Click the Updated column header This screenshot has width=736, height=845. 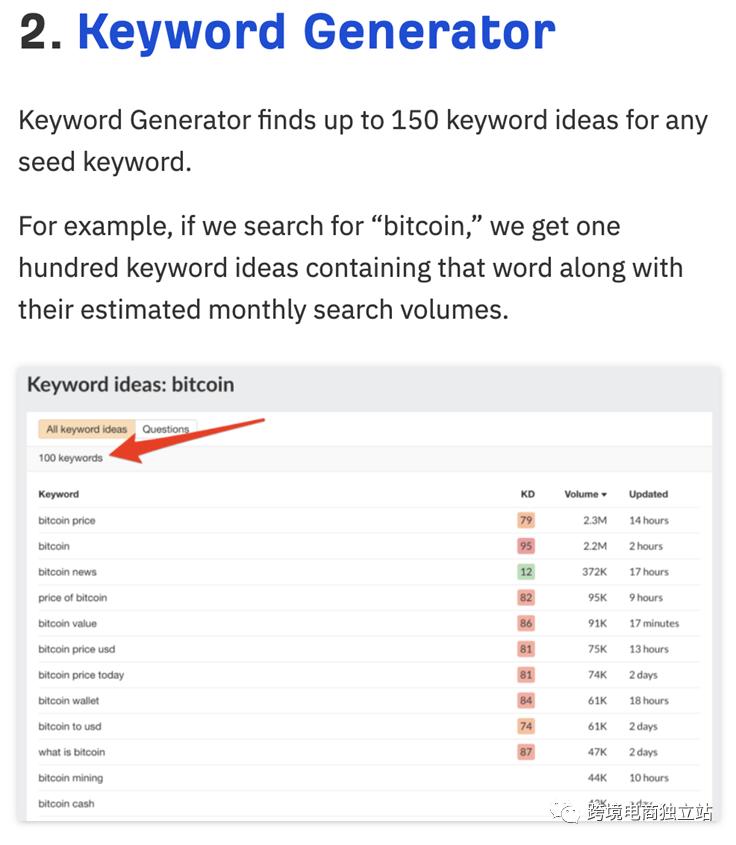tap(648, 494)
